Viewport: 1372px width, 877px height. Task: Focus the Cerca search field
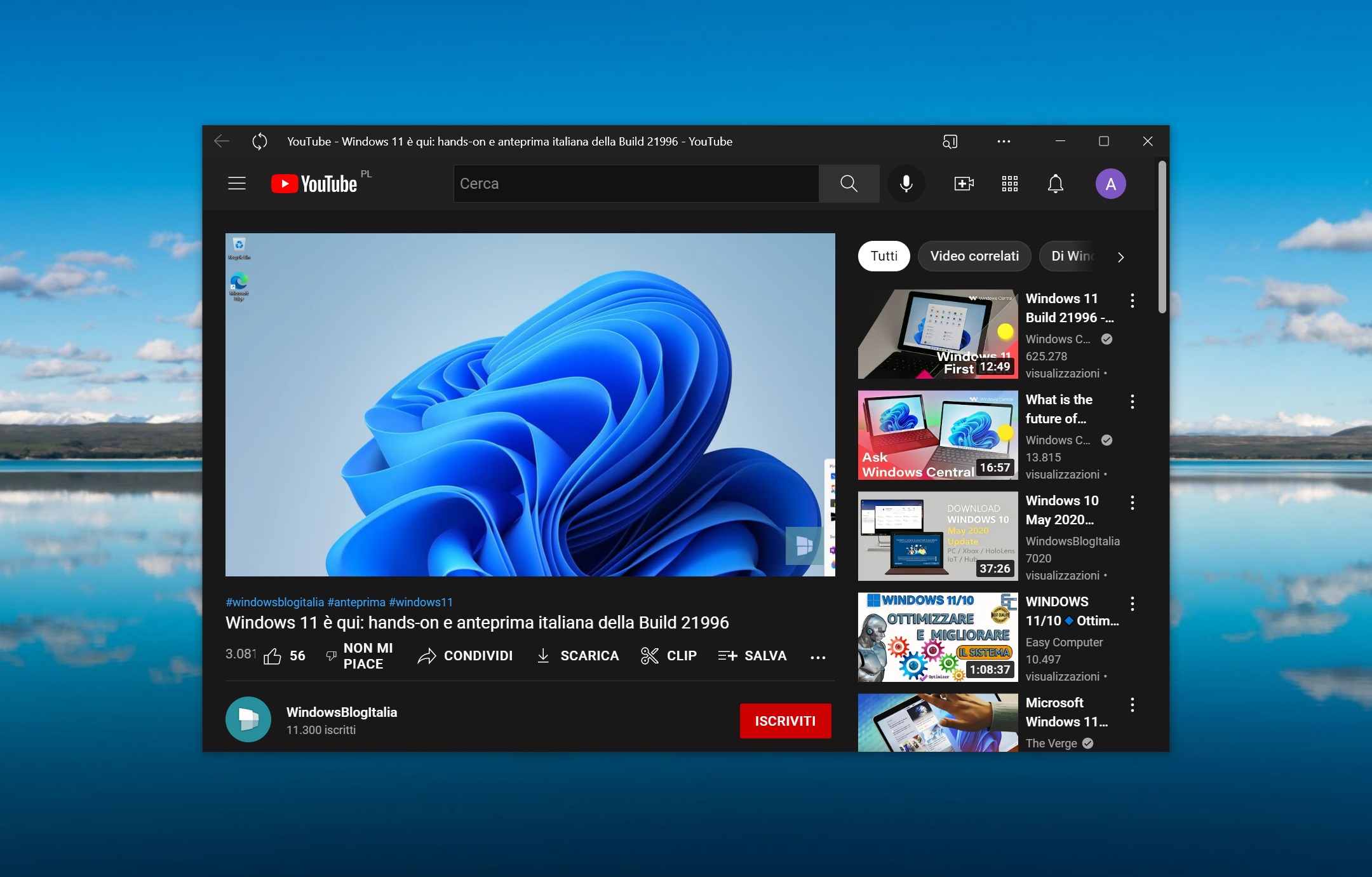click(636, 184)
